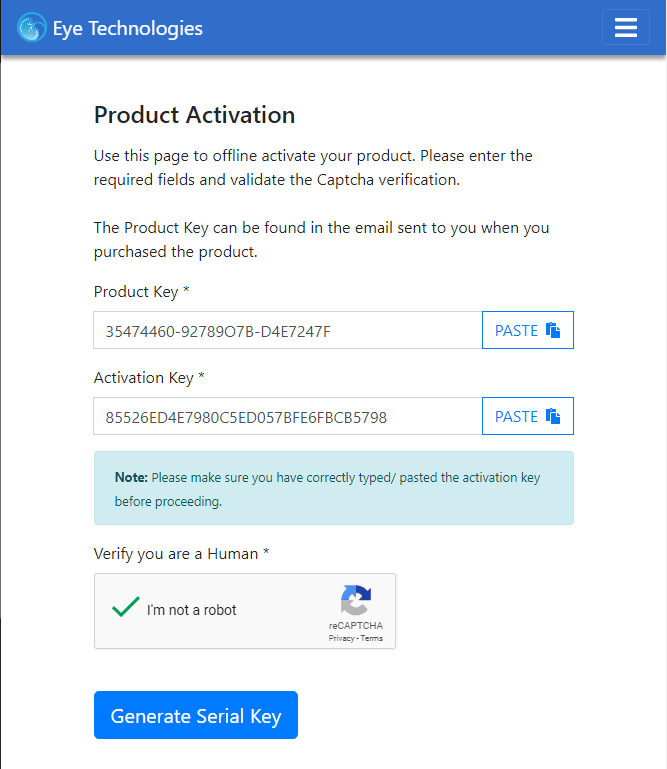Click PASTE button for Activation Key

(x=528, y=416)
